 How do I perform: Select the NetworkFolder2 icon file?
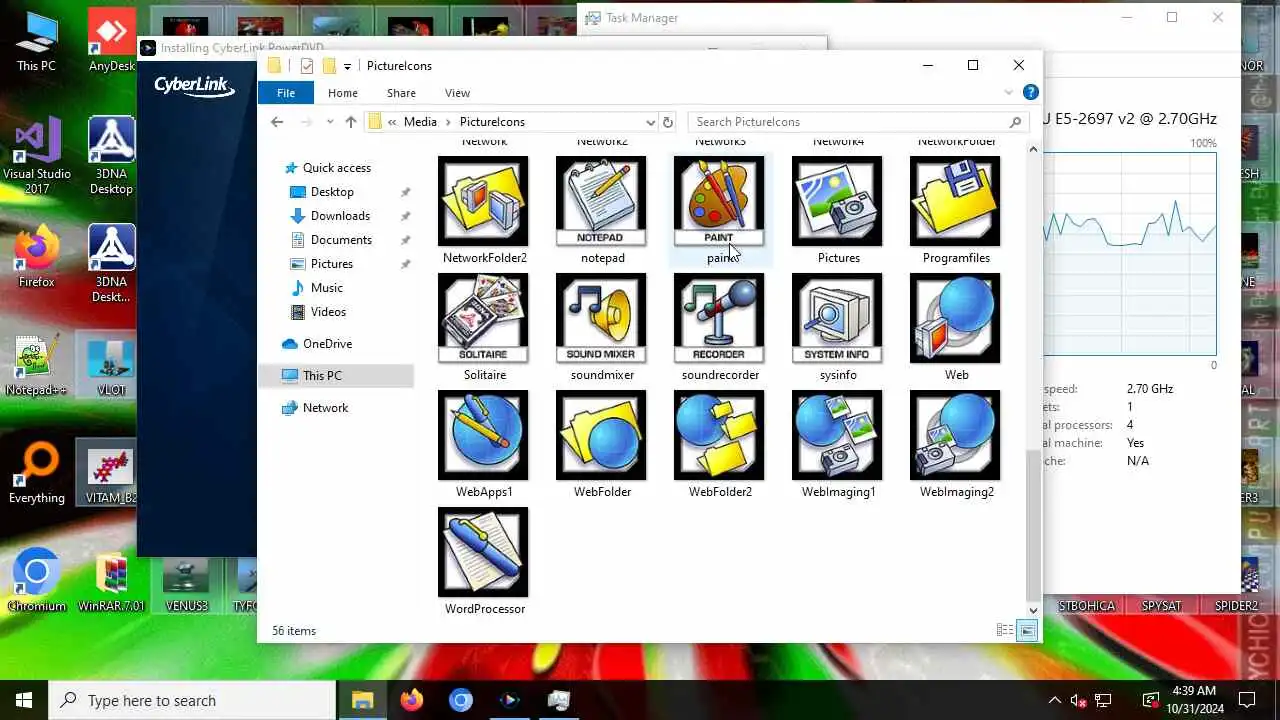(x=484, y=210)
